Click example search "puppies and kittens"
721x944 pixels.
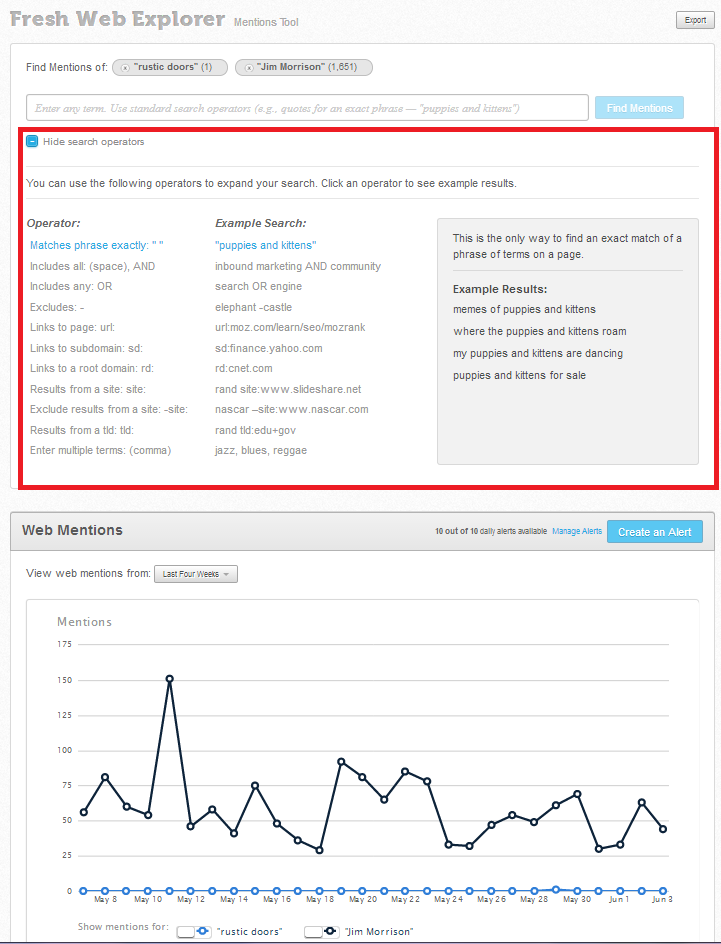(x=265, y=245)
